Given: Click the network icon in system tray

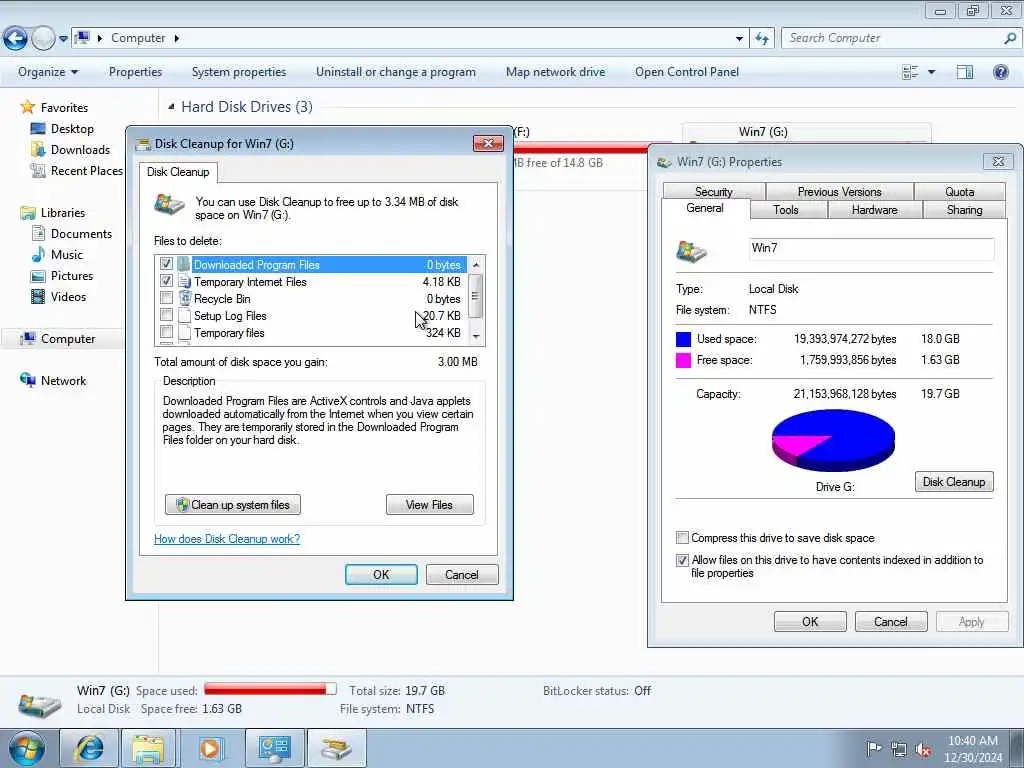Looking at the screenshot, I should tap(899, 749).
